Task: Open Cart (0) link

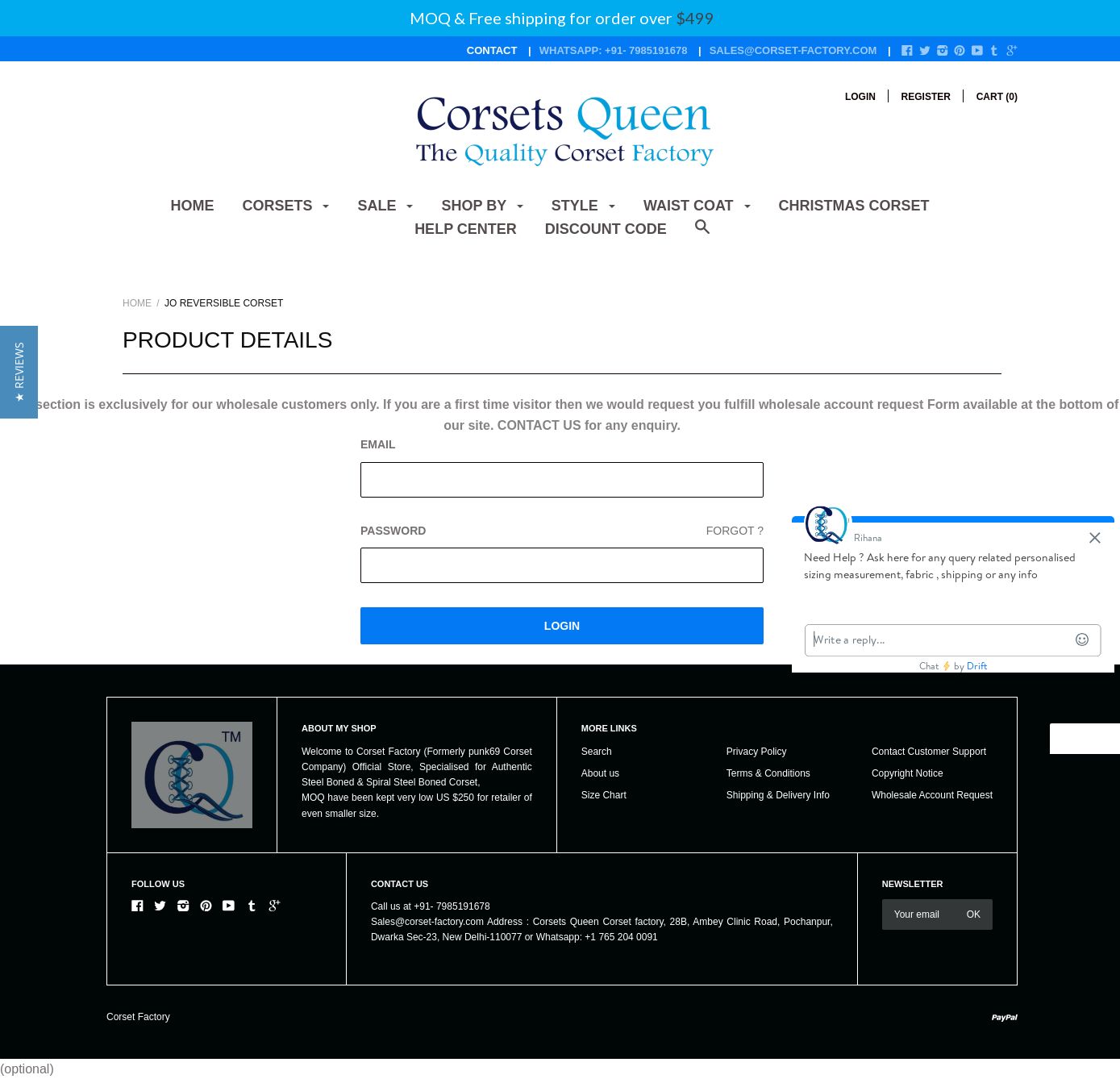Action: click(x=997, y=97)
